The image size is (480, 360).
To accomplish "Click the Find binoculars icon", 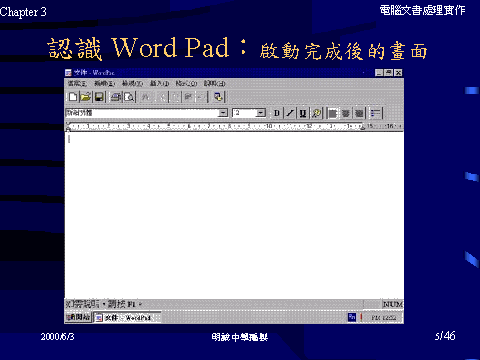I will (x=146, y=97).
